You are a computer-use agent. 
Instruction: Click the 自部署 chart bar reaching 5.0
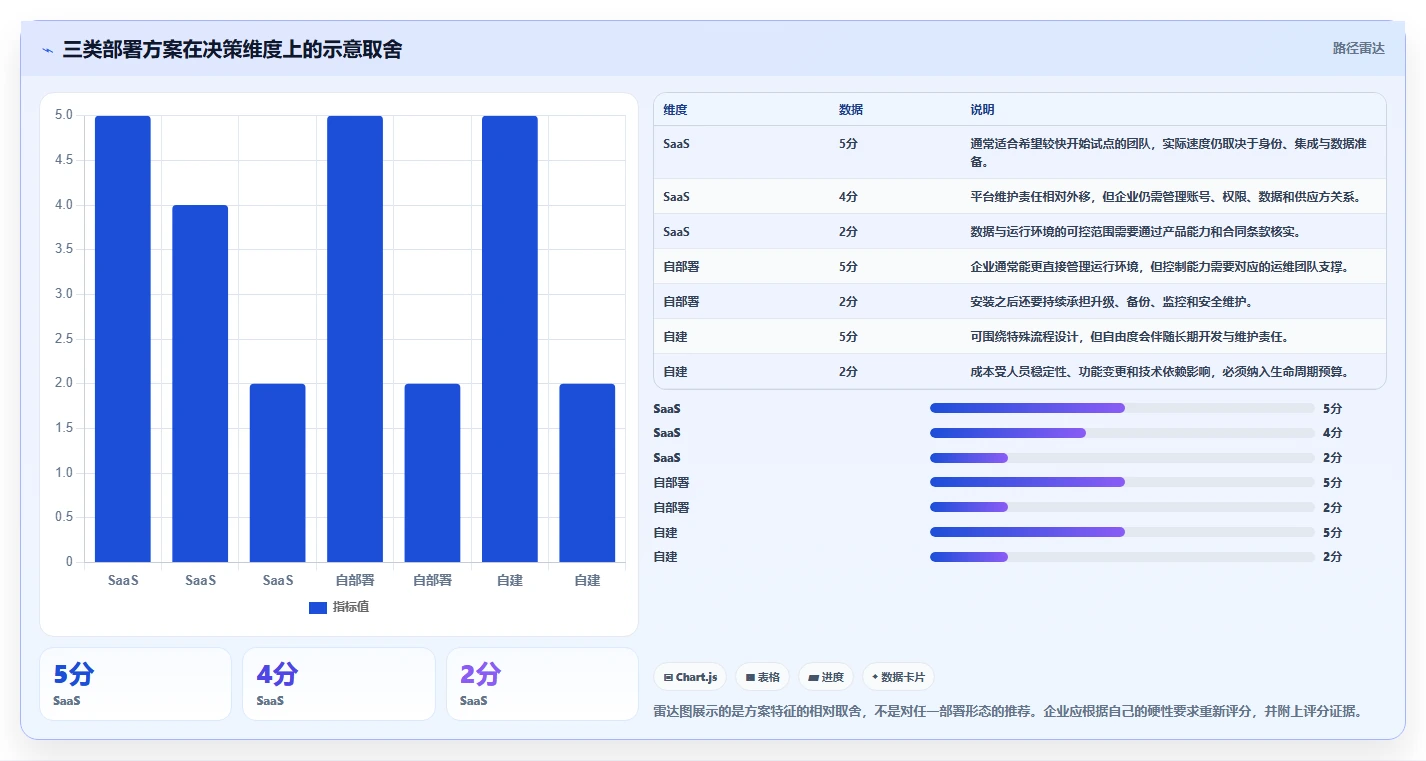[355, 339]
